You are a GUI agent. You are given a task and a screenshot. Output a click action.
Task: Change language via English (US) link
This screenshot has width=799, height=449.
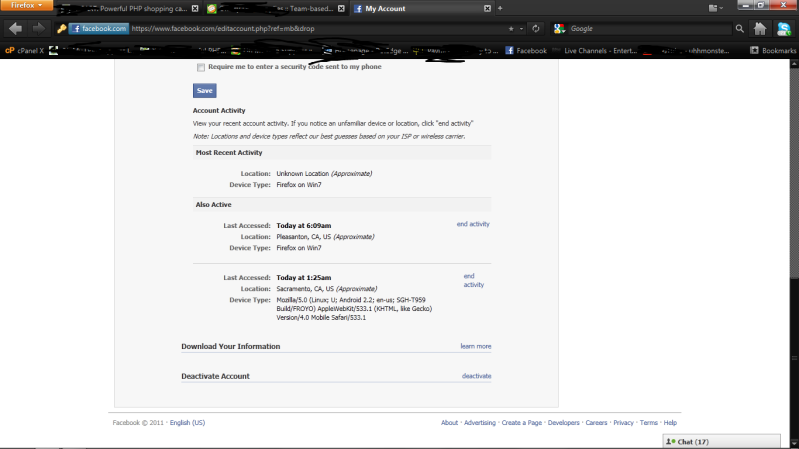(x=188, y=422)
